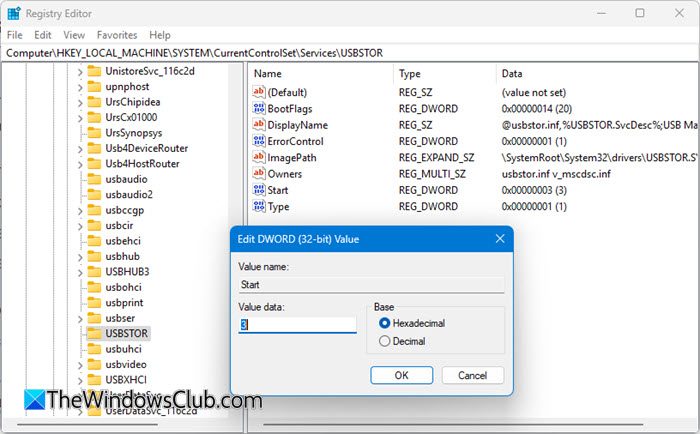
Task: Click the usbehci folder icon
Action: point(94,241)
